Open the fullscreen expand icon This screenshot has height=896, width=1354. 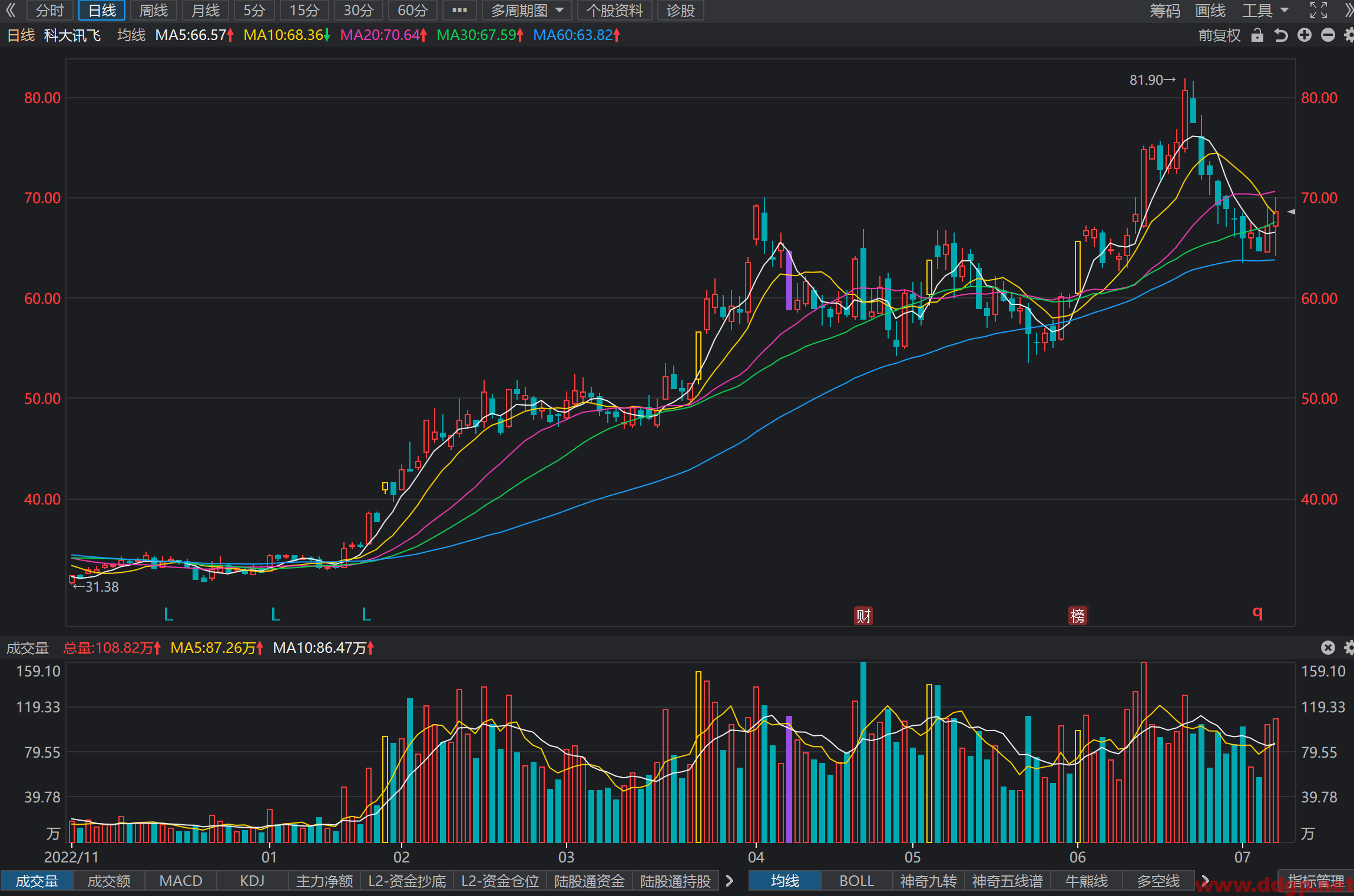coord(1319,10)
